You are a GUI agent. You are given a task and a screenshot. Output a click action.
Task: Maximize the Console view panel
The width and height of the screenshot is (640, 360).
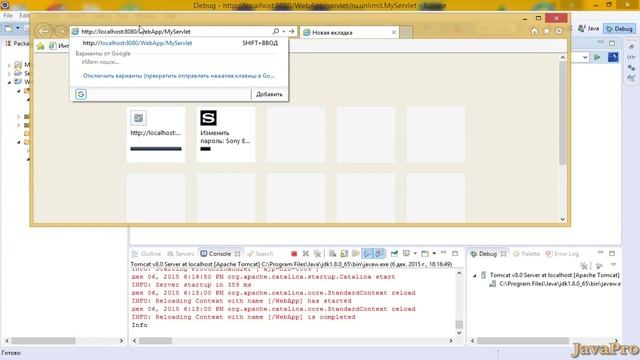[x=455, y=253]
